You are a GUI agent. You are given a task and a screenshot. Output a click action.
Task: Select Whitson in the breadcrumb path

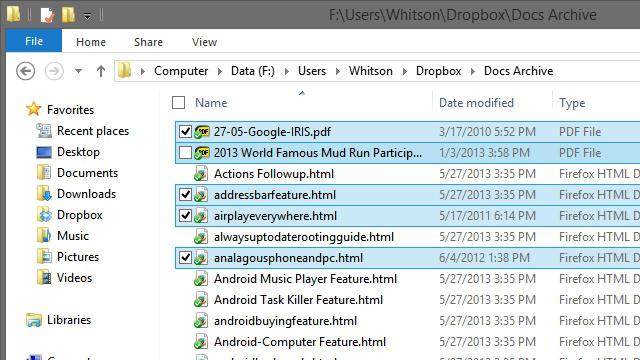pos(371,71)
